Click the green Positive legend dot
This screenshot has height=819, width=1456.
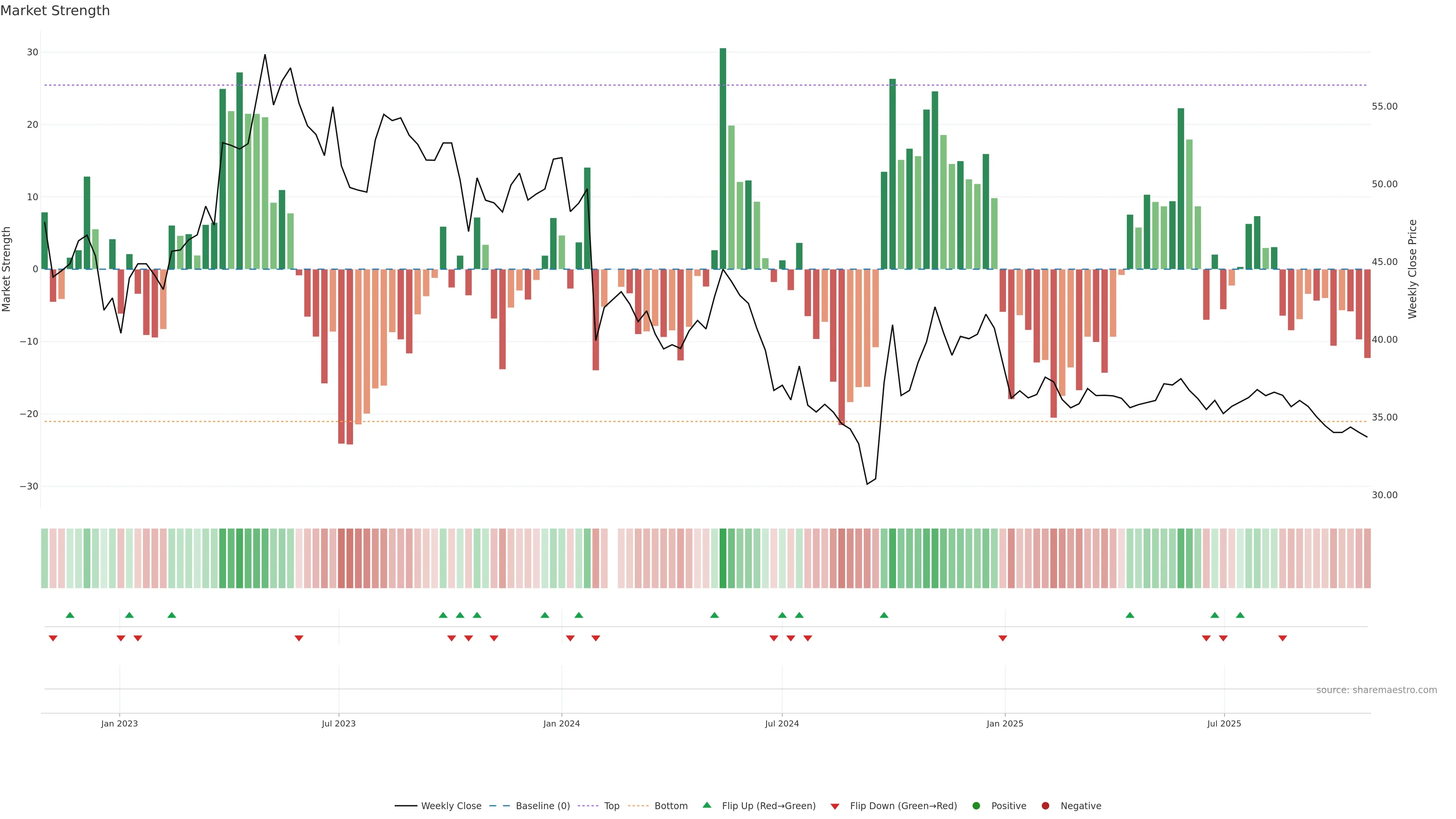(x=976, y=805)
